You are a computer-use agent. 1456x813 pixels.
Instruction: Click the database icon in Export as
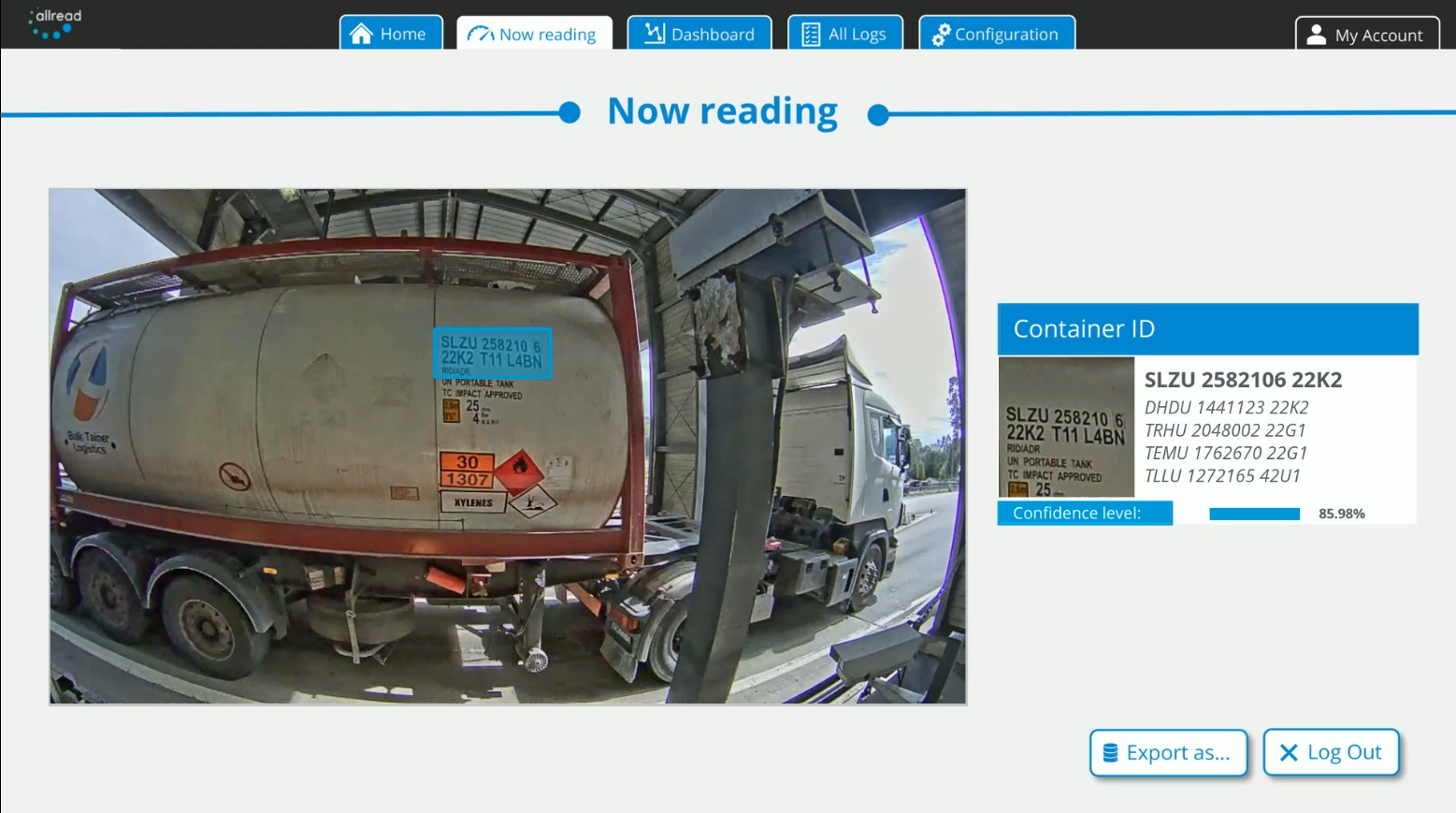1110,752
